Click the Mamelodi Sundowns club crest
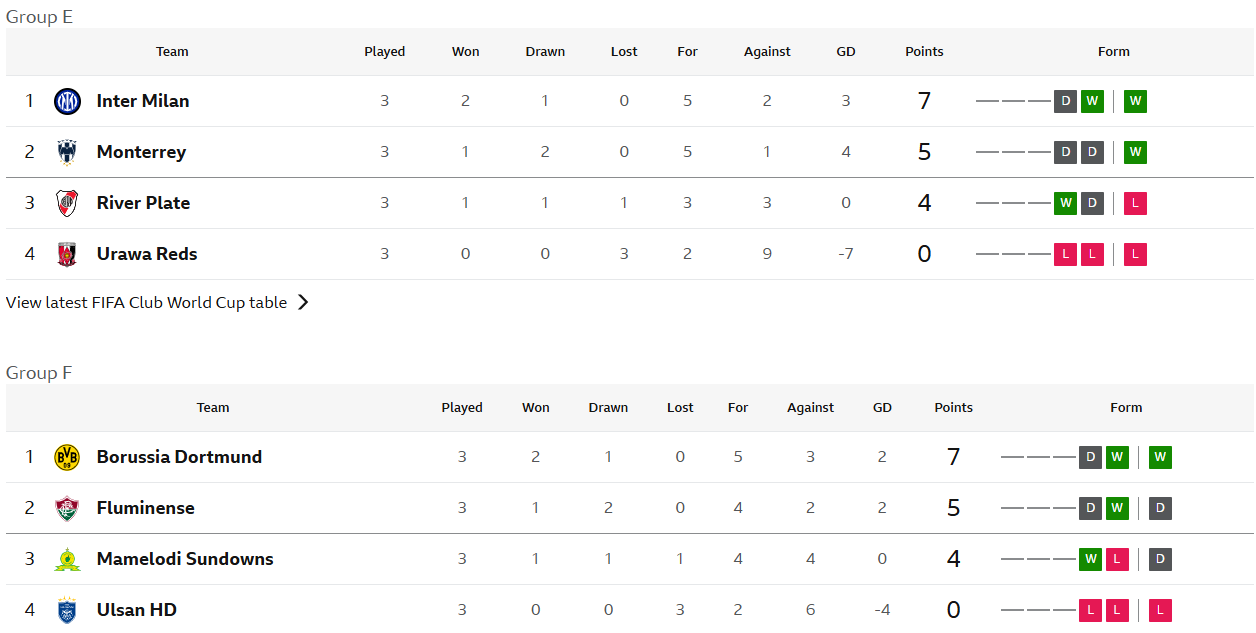Viewport: 1256px width, 633px height. pos(67,559)
